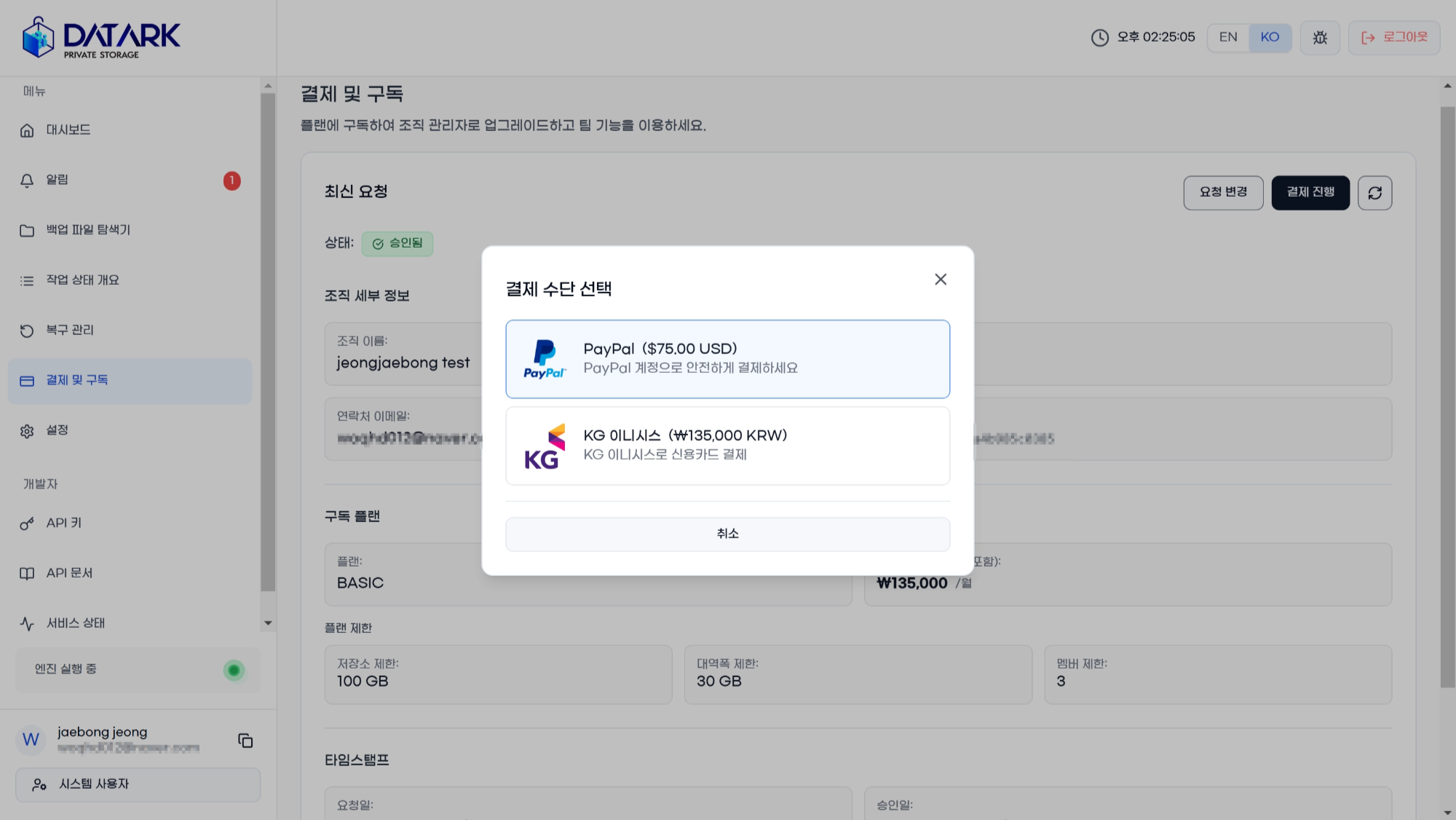Click the 승인됨 status badge
The image size is (1456, 820).
point(397,243)
